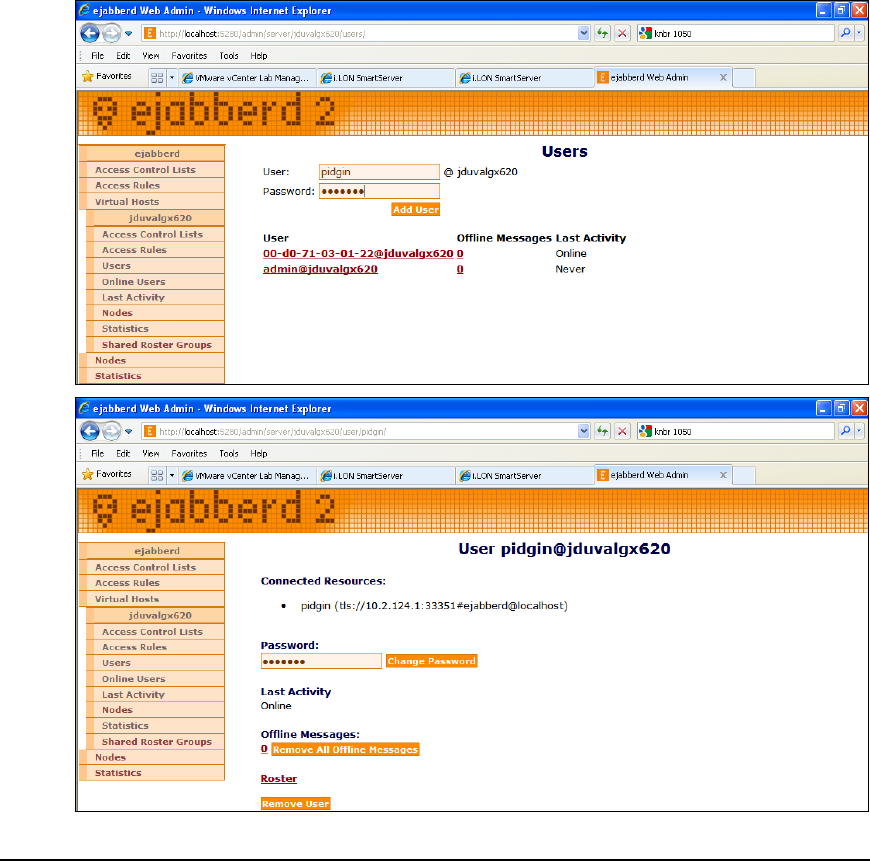
Task: Click Quick Tabs grid icon in top window
Action: [157, 78]
